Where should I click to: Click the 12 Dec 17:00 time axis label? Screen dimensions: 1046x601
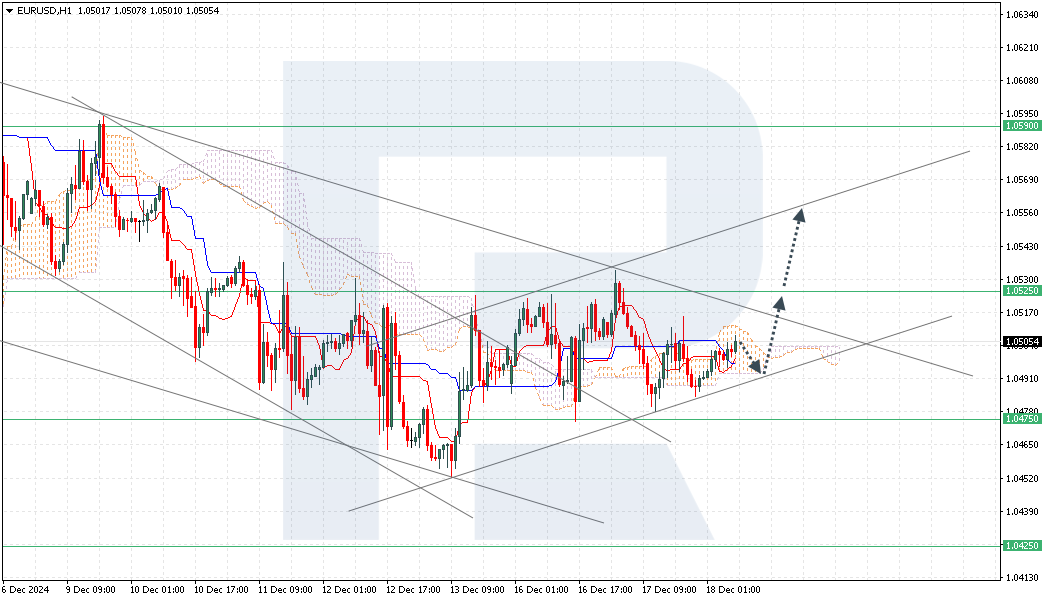tap(414, 590)
